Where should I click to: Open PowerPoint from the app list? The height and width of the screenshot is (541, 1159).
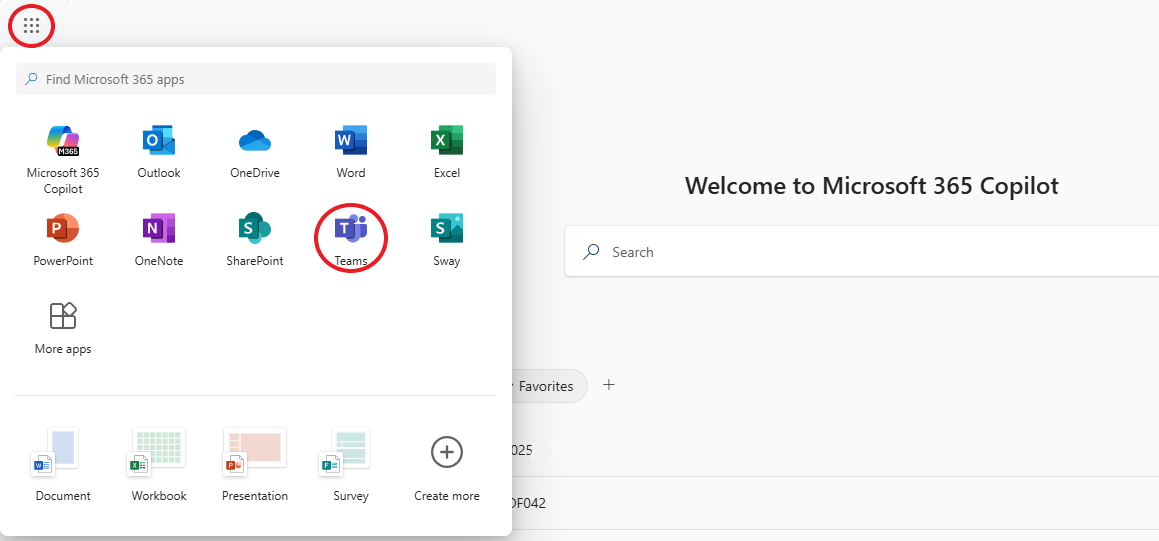click(63, 240)
